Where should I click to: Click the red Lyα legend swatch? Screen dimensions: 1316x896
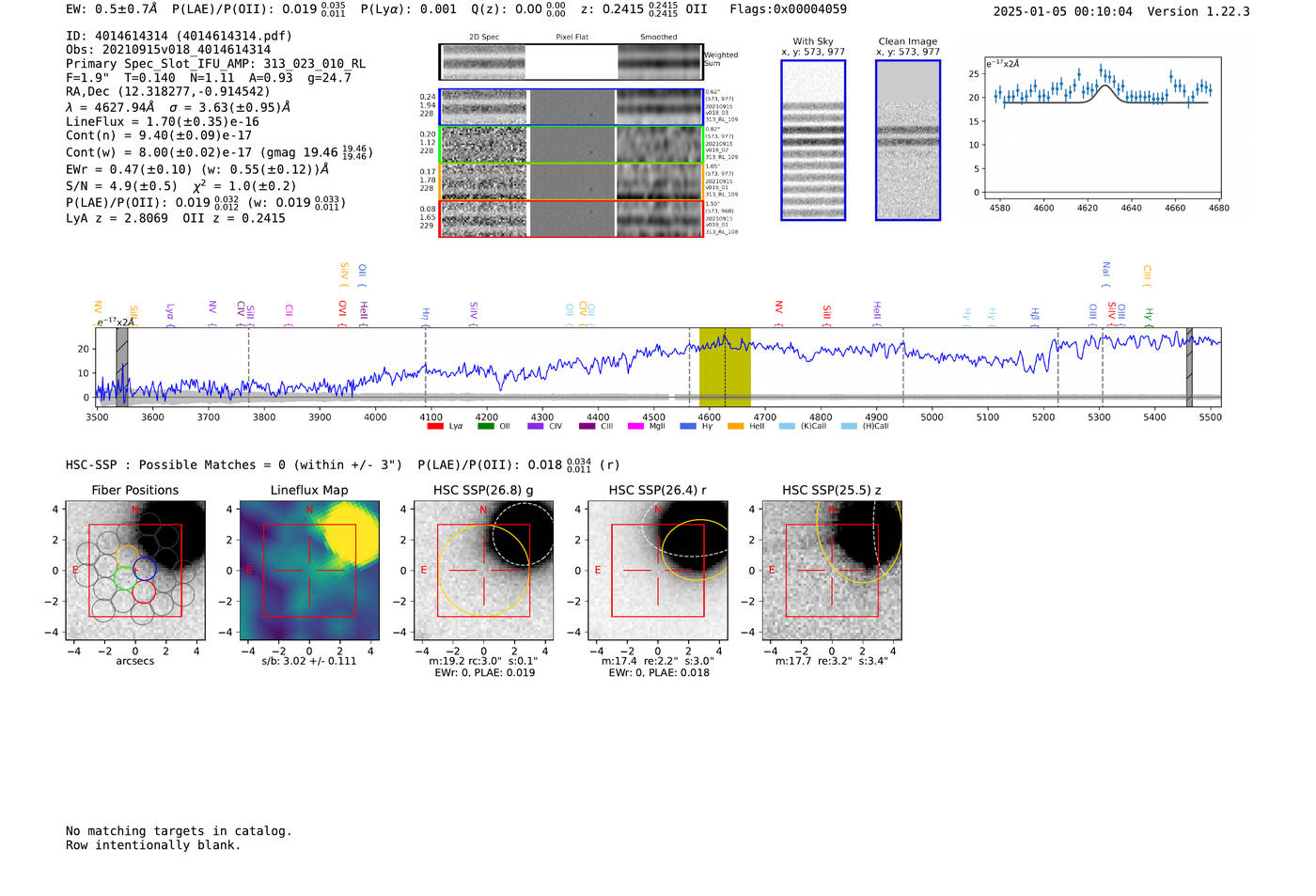[x=434, y=427]
